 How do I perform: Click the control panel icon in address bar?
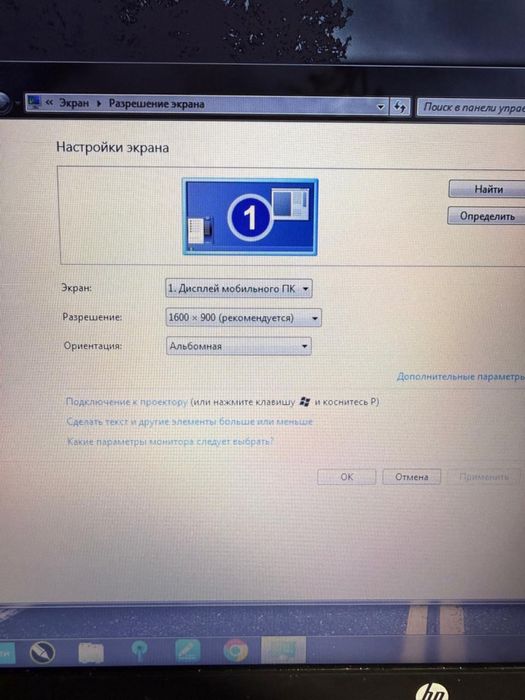click(34, 102)
